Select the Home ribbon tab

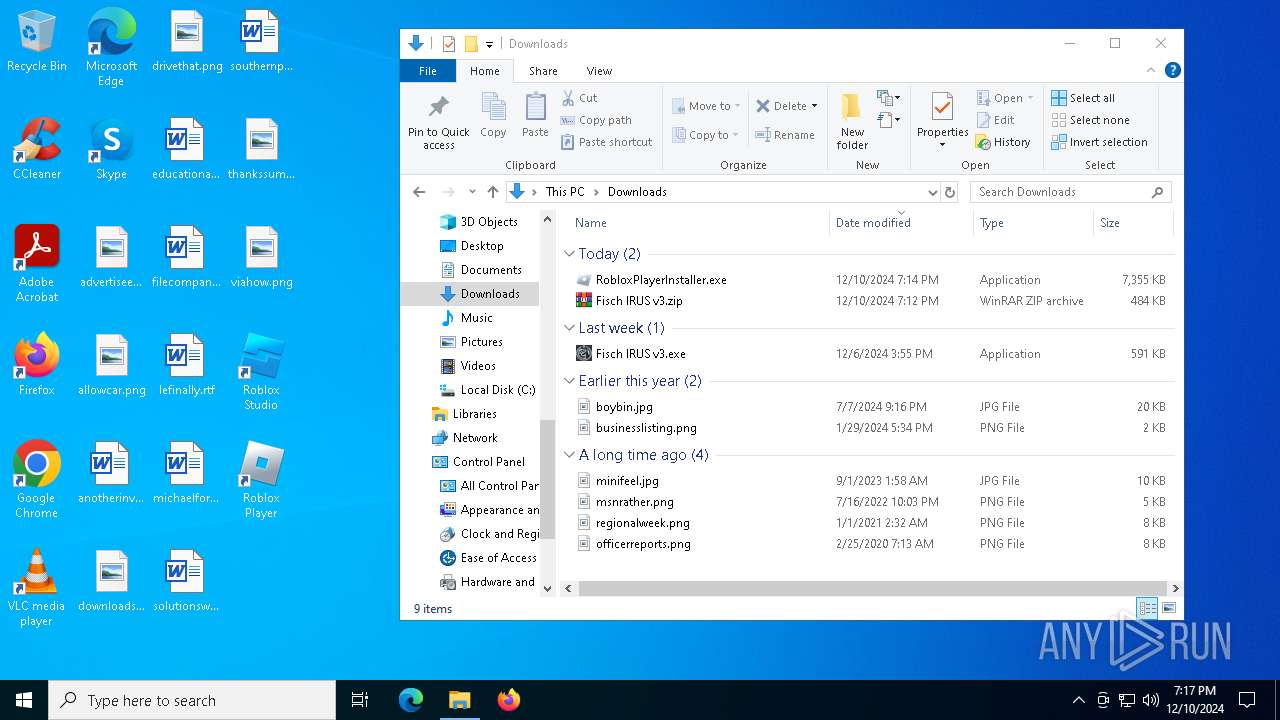pyautogui.click(x=485, y=71)
